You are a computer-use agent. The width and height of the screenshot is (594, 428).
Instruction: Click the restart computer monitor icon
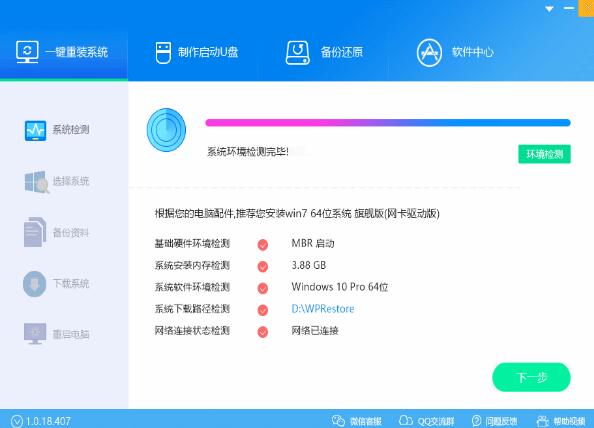click(35, 334)
